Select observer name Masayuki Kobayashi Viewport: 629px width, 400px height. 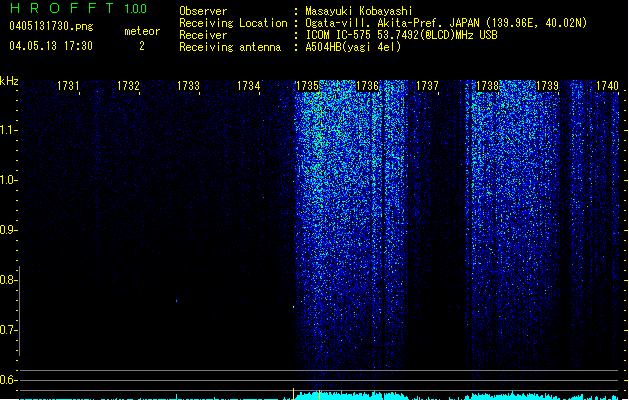pyautogui.click(x=359, y=11)
